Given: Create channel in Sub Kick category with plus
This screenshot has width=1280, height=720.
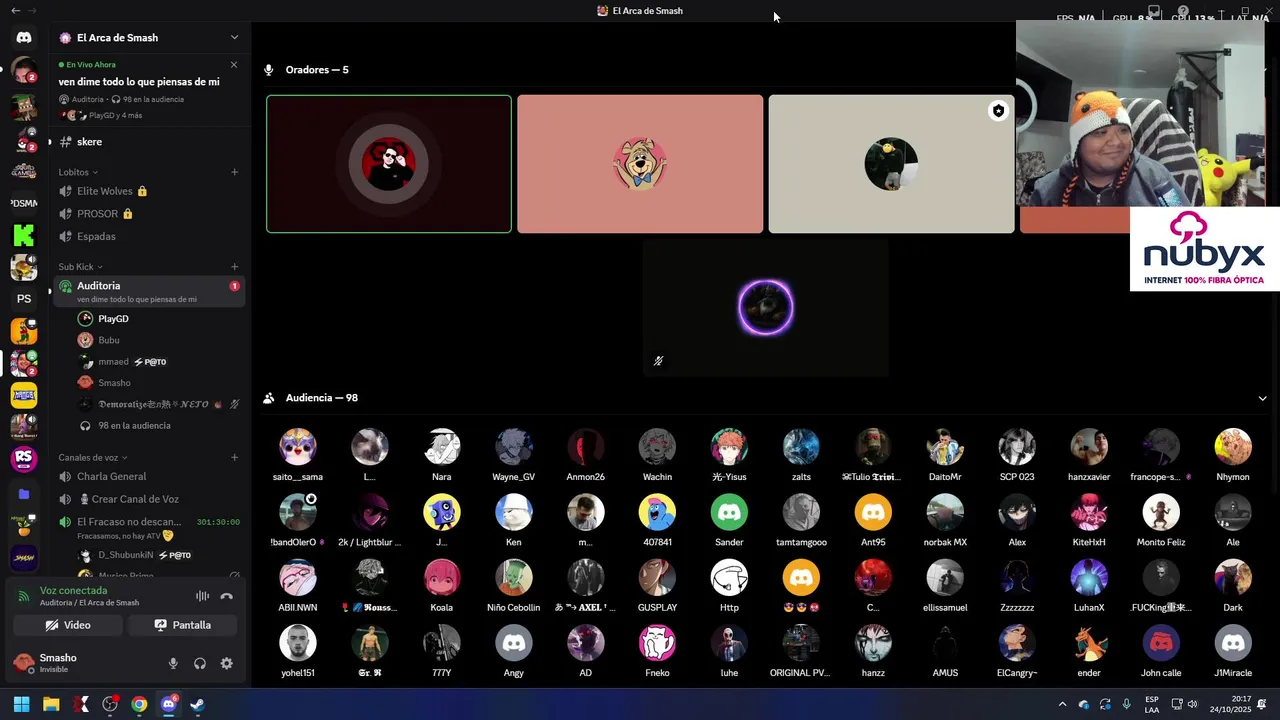Looking at the screenshot, I should (x=235, y=267).
